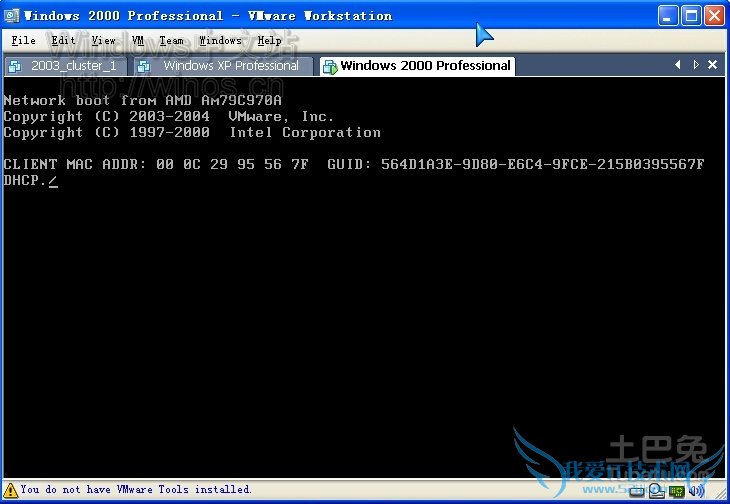This screenshot has height=504, width=730.
Task: Click the running VM icon on the Windows 2000 tab
Action: [x=330, y=67]
